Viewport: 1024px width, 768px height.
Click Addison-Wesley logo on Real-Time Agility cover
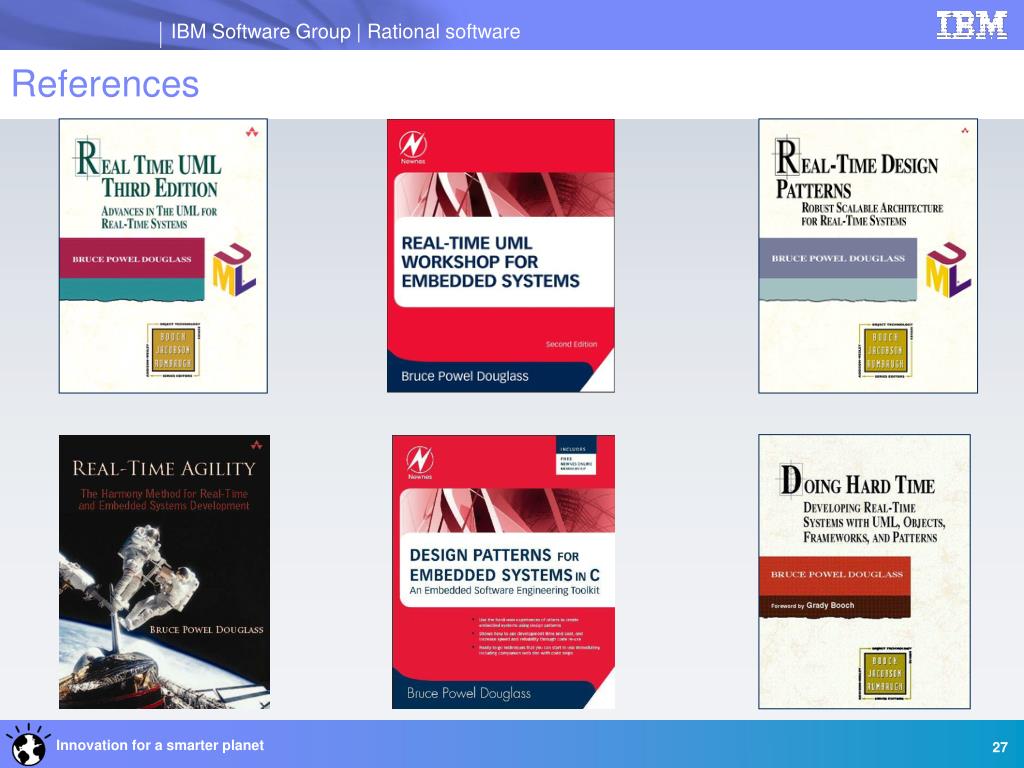[257, 445]
